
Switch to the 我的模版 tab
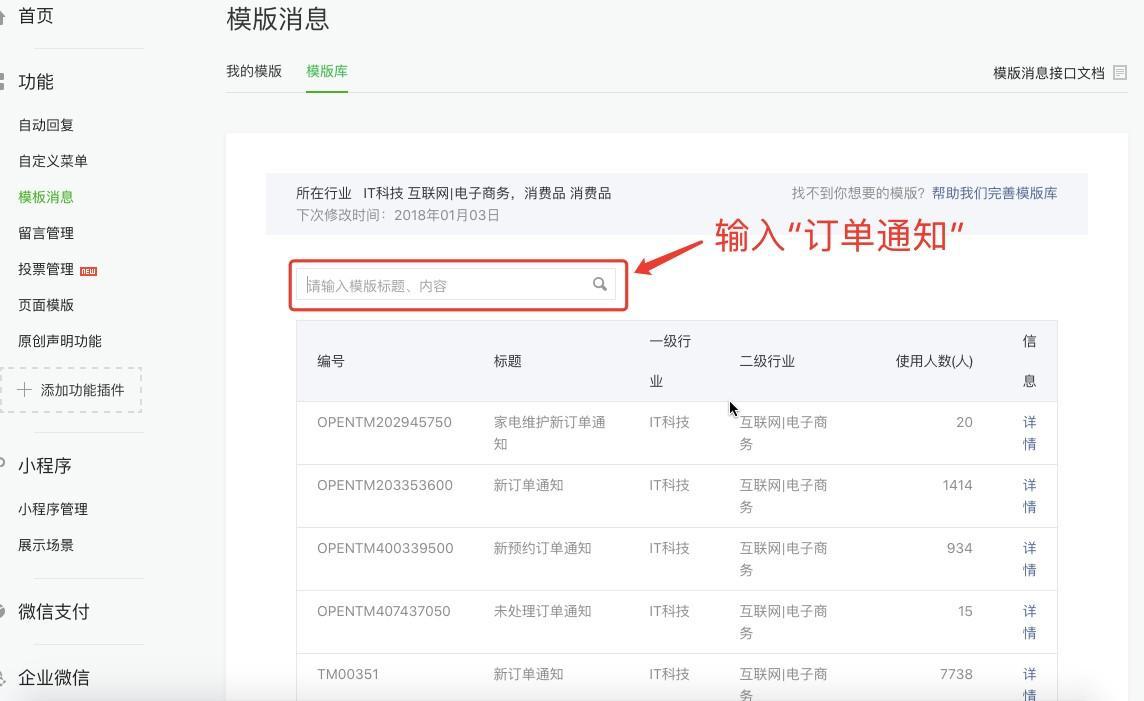(254, 71)
